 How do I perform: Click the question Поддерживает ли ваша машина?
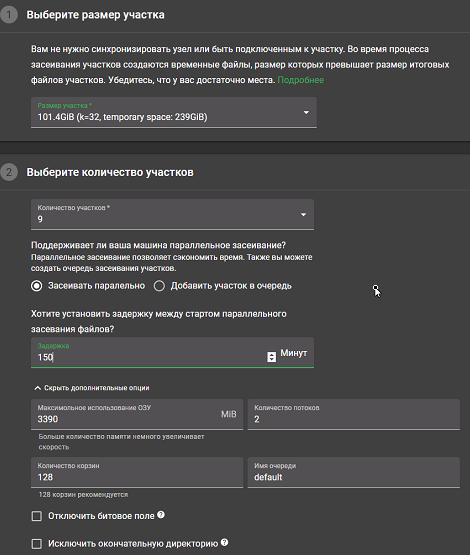pos(158,245)
